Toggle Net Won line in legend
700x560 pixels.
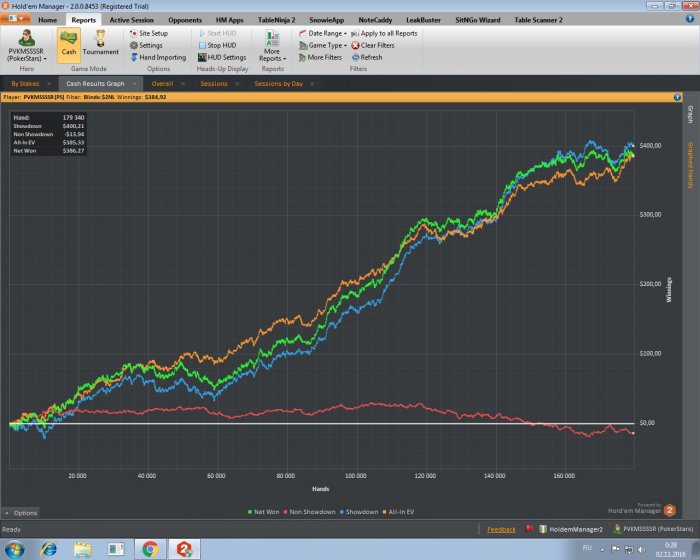click(264, 511)
